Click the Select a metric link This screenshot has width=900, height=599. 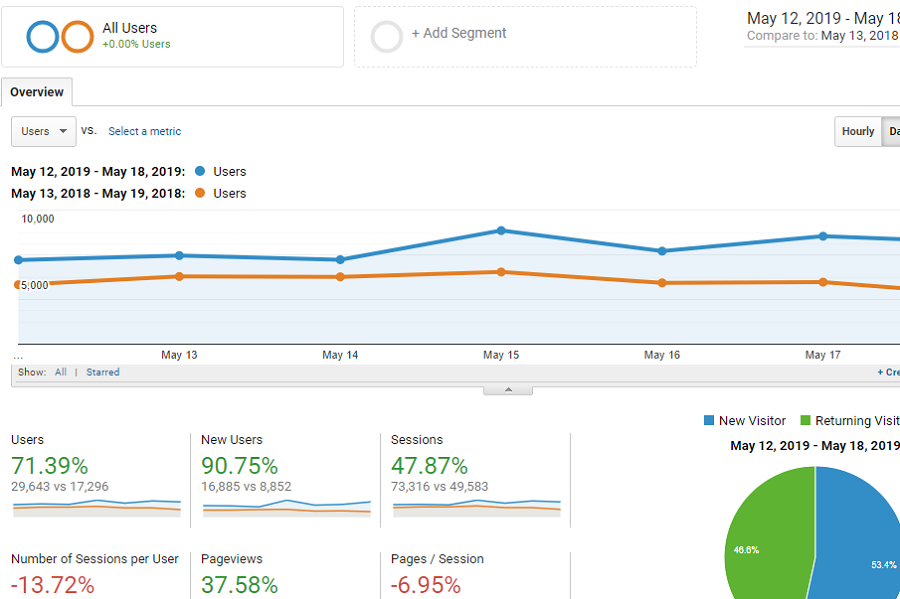pyautogui.click(x=145, y=131)
